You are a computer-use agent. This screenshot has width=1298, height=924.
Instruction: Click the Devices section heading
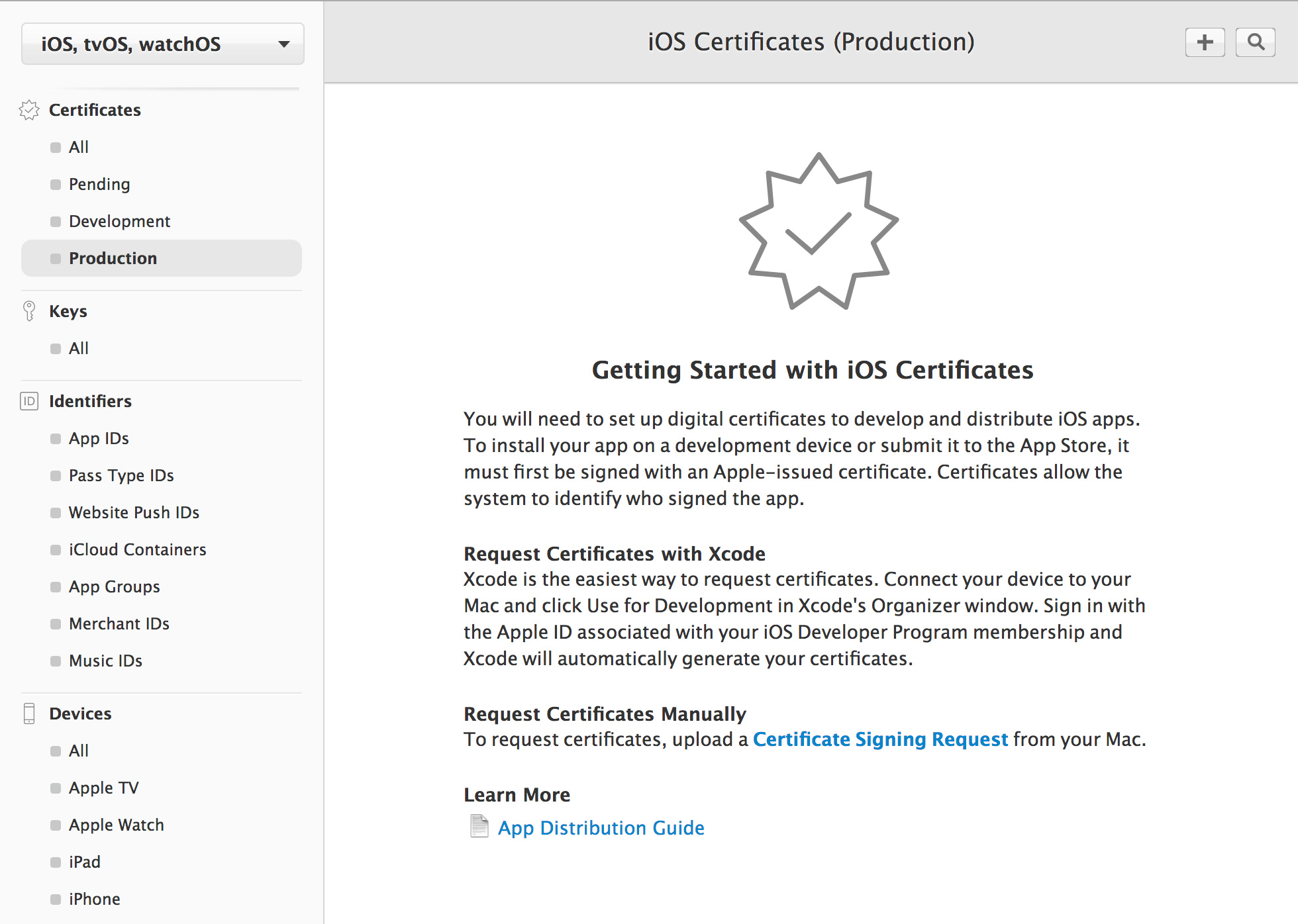click(80, 714)
